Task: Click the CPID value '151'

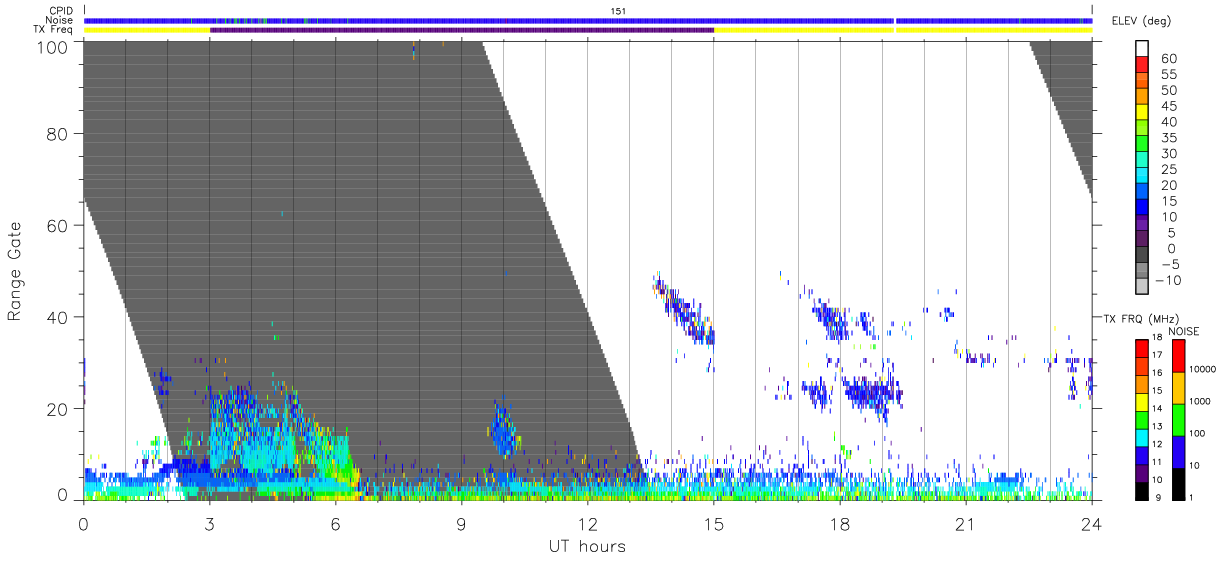Action: 617,11
